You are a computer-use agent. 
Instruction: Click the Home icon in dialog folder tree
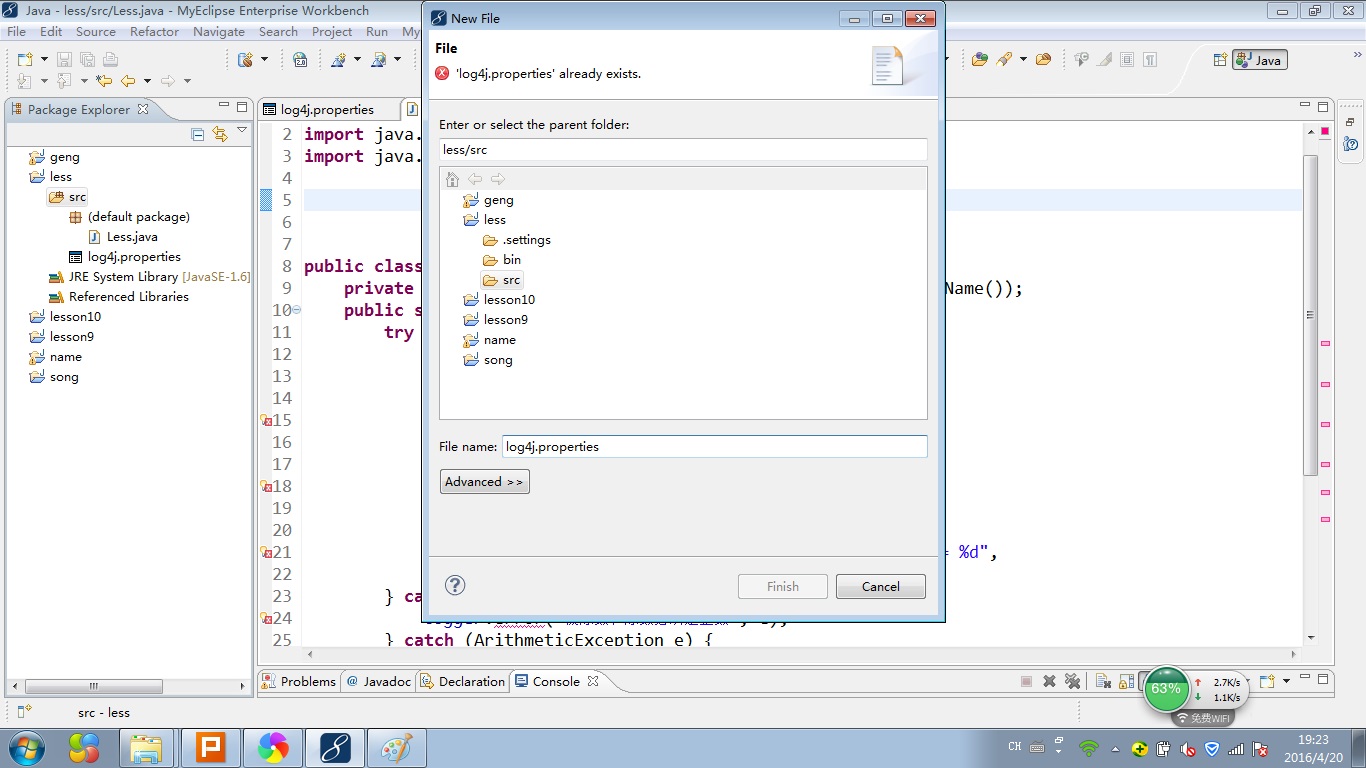click(x=452, y=179)
